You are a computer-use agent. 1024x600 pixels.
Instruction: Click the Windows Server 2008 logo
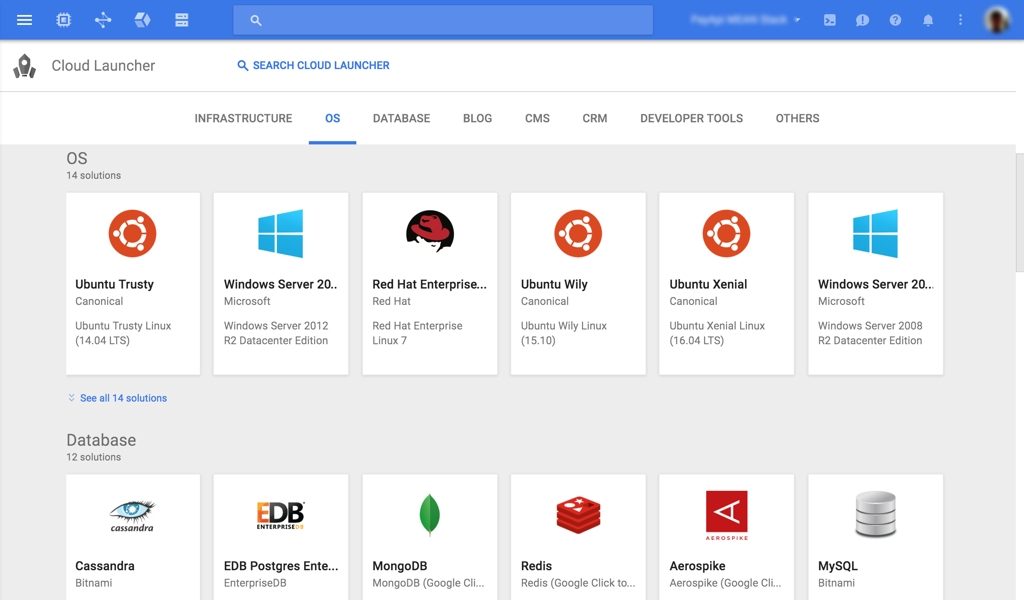pyautogui.click(x=875, y=233)
